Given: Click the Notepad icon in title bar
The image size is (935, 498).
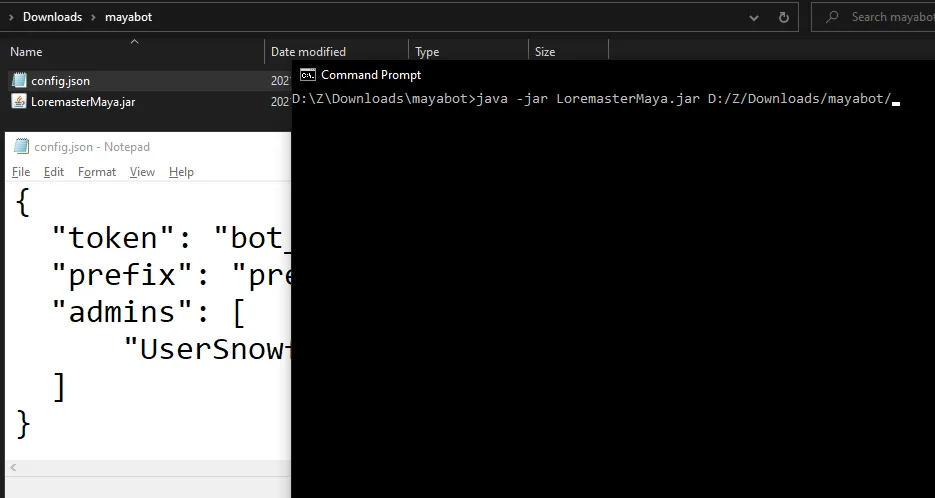Looking at the screenshot, I should (x=21, y=146).
